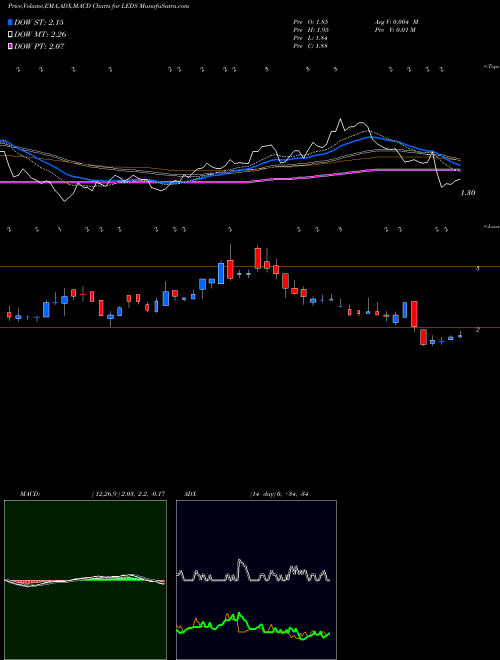The width and height of the screenshot is (500, 660).
Task: Click the 'Pre V: 0.01 M' volume text
Action: point(395,30)
